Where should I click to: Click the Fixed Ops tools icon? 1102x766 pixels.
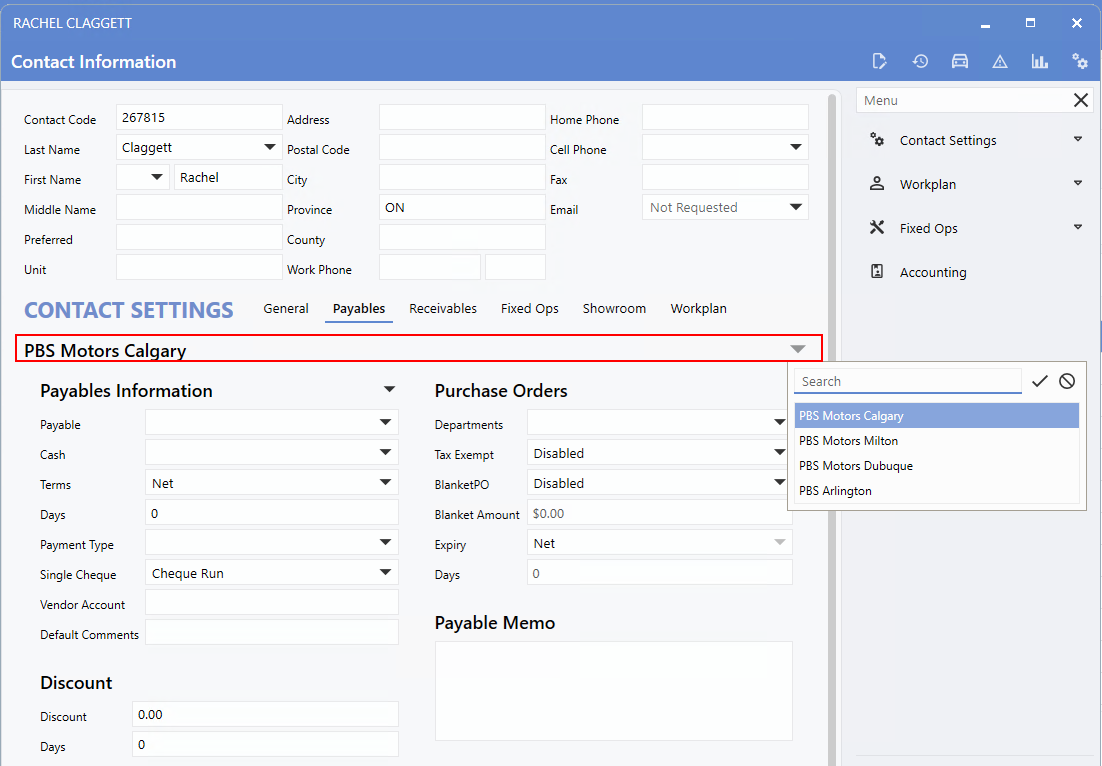point(877,228)
